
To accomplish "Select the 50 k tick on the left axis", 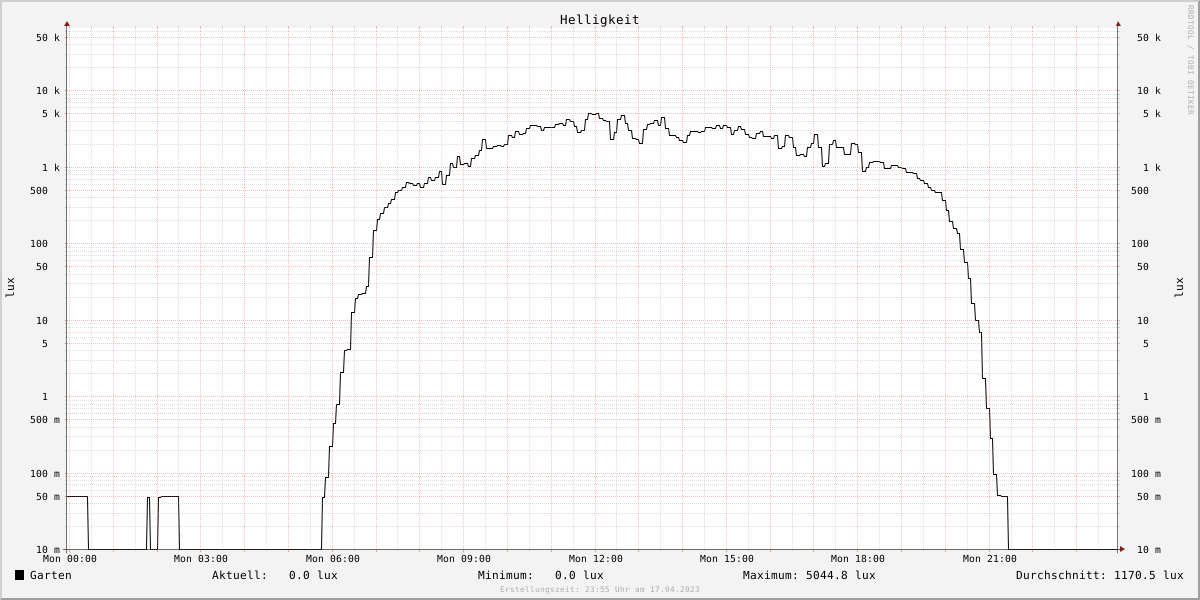I will [x=49, y=38].
